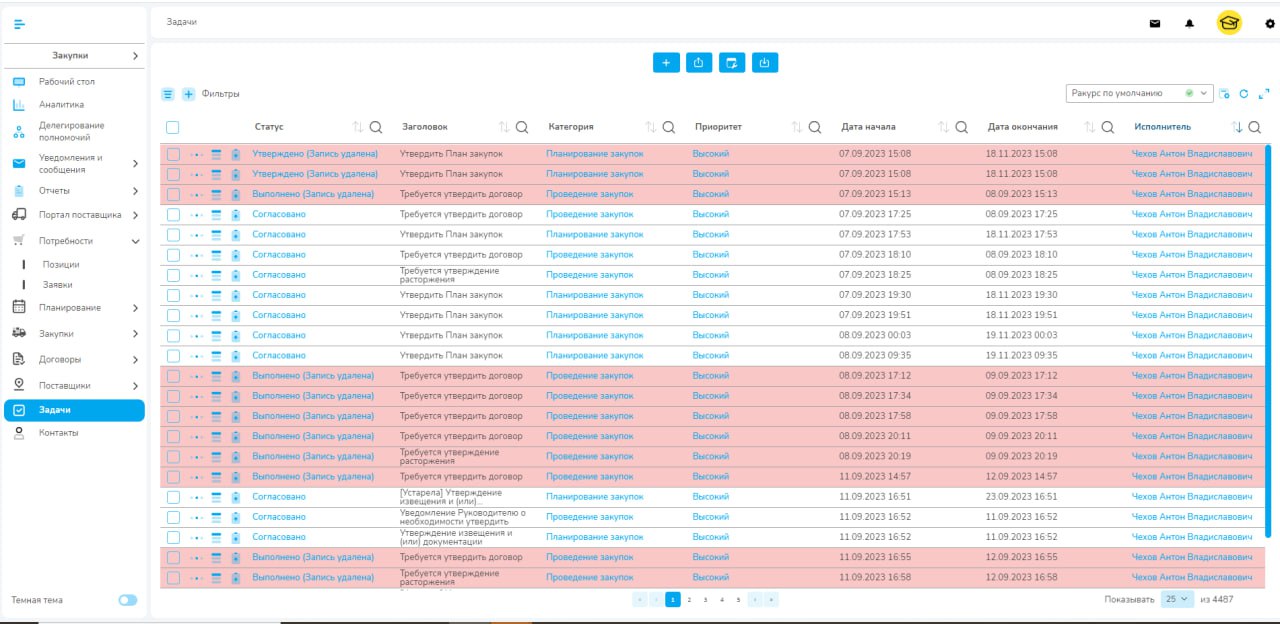Expand the Планирование submenu

pyautogui.click(x=136, y=308)
